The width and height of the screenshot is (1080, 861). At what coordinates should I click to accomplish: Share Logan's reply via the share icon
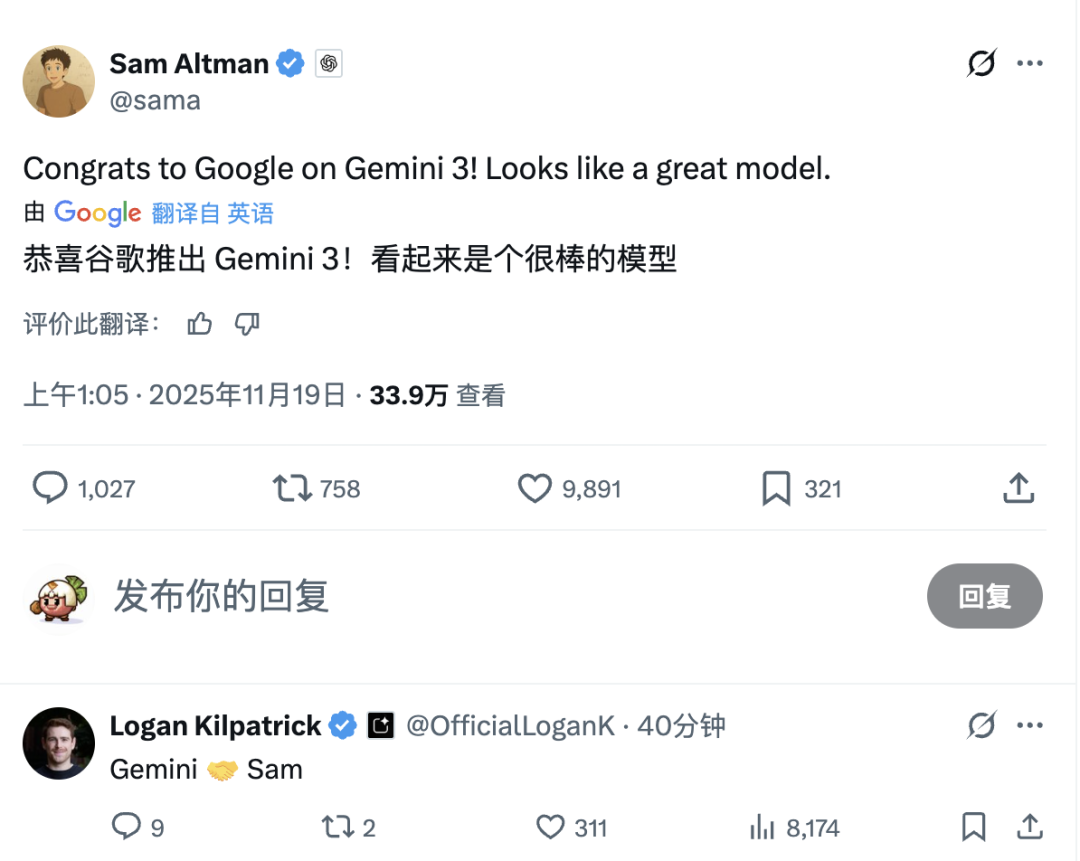1030,827
